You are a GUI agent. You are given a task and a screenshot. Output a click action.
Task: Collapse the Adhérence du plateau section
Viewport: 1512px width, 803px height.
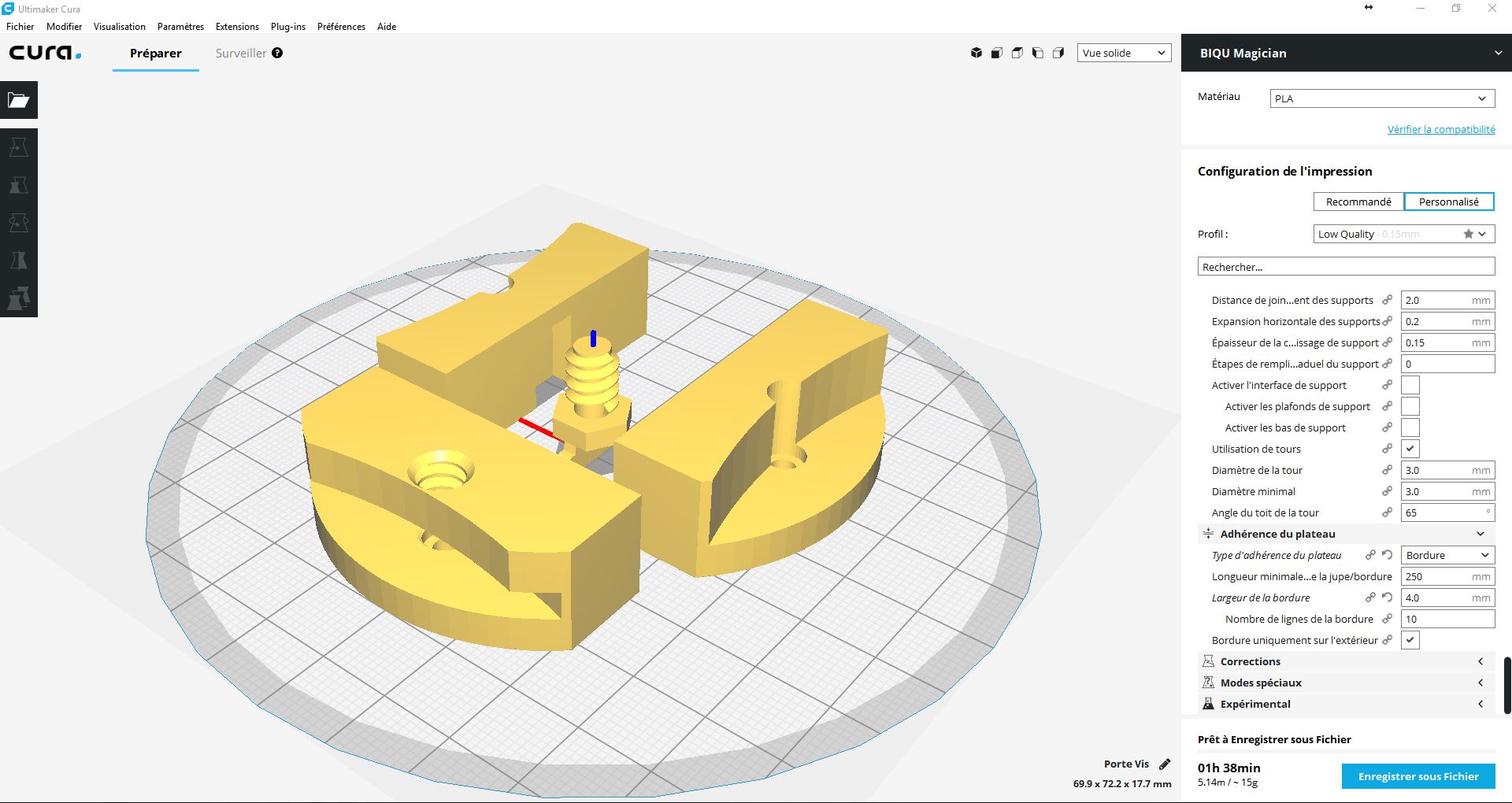(x=1347, y=534)
